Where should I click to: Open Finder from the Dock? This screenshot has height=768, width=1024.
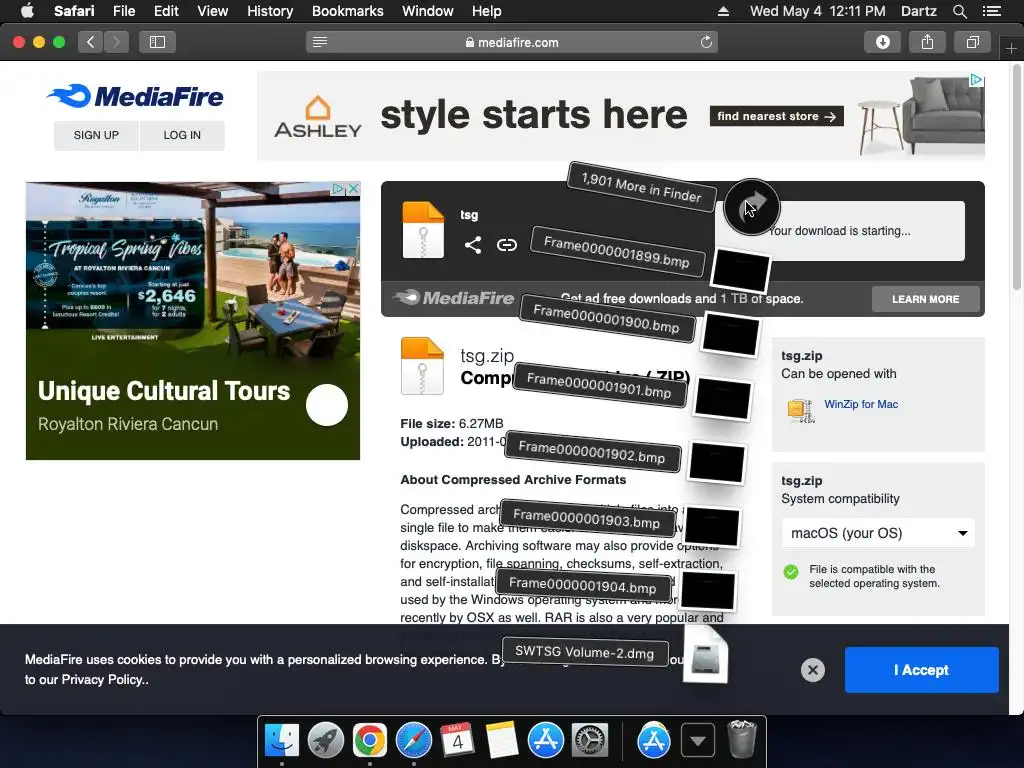tap(281, 740)
